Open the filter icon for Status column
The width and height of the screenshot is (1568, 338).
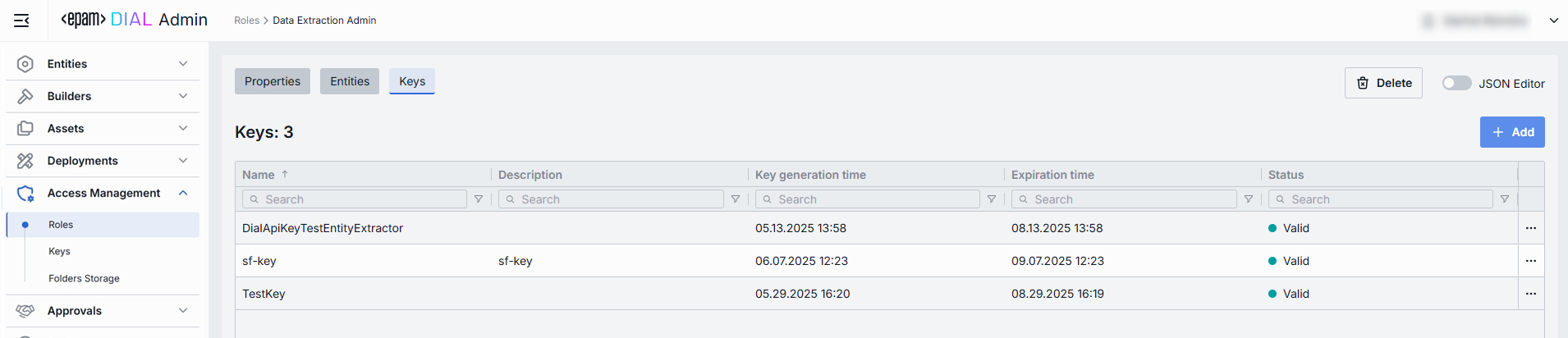(1505, 199)
